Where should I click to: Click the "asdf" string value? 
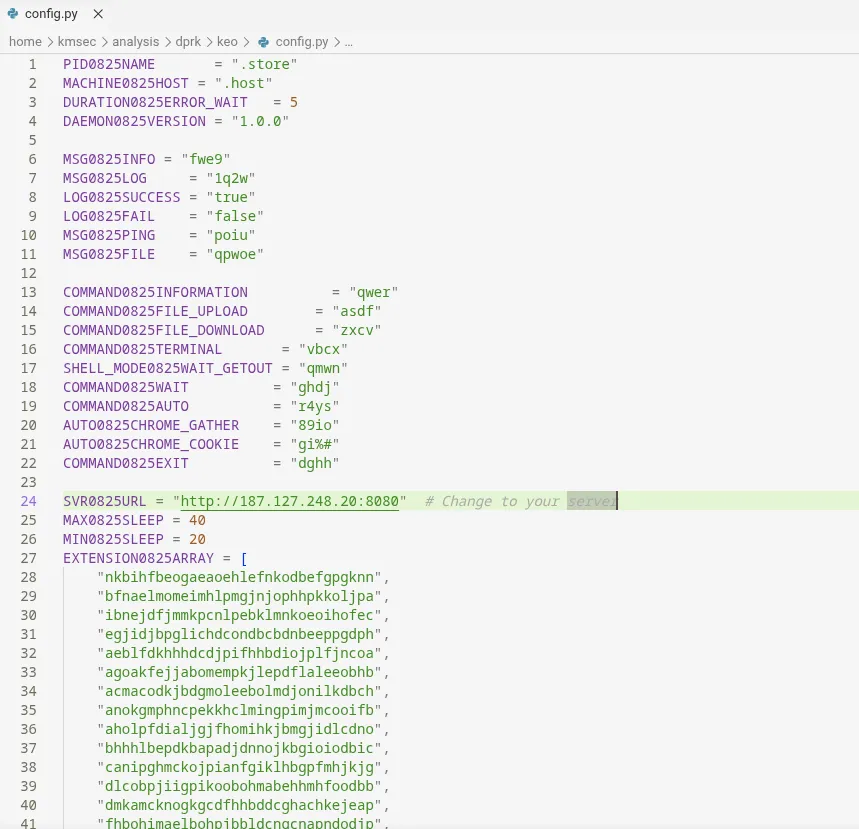click(357, 311)
